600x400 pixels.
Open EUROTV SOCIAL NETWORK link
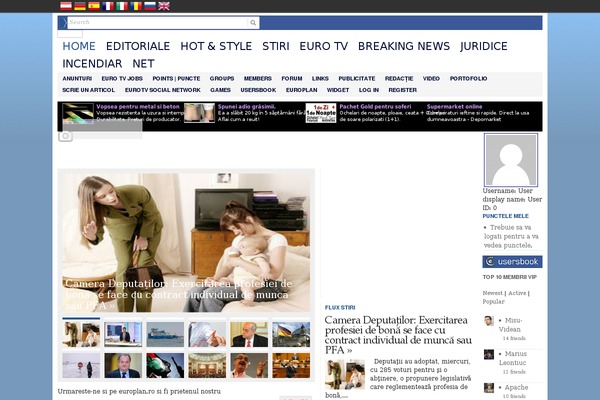click(163, 90)
